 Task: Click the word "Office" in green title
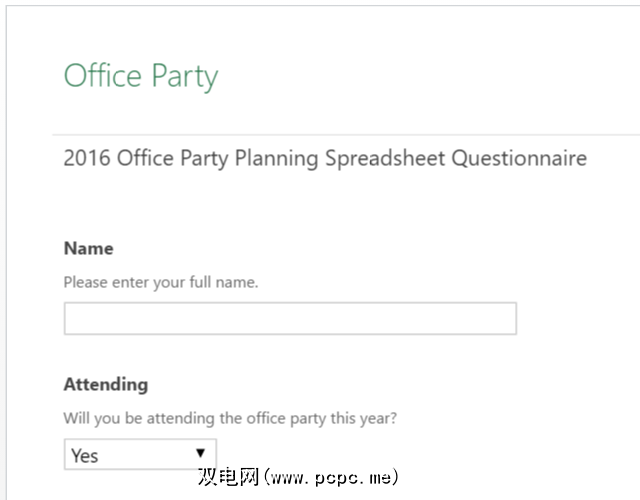pyautogui.click(x=103, y=76)
